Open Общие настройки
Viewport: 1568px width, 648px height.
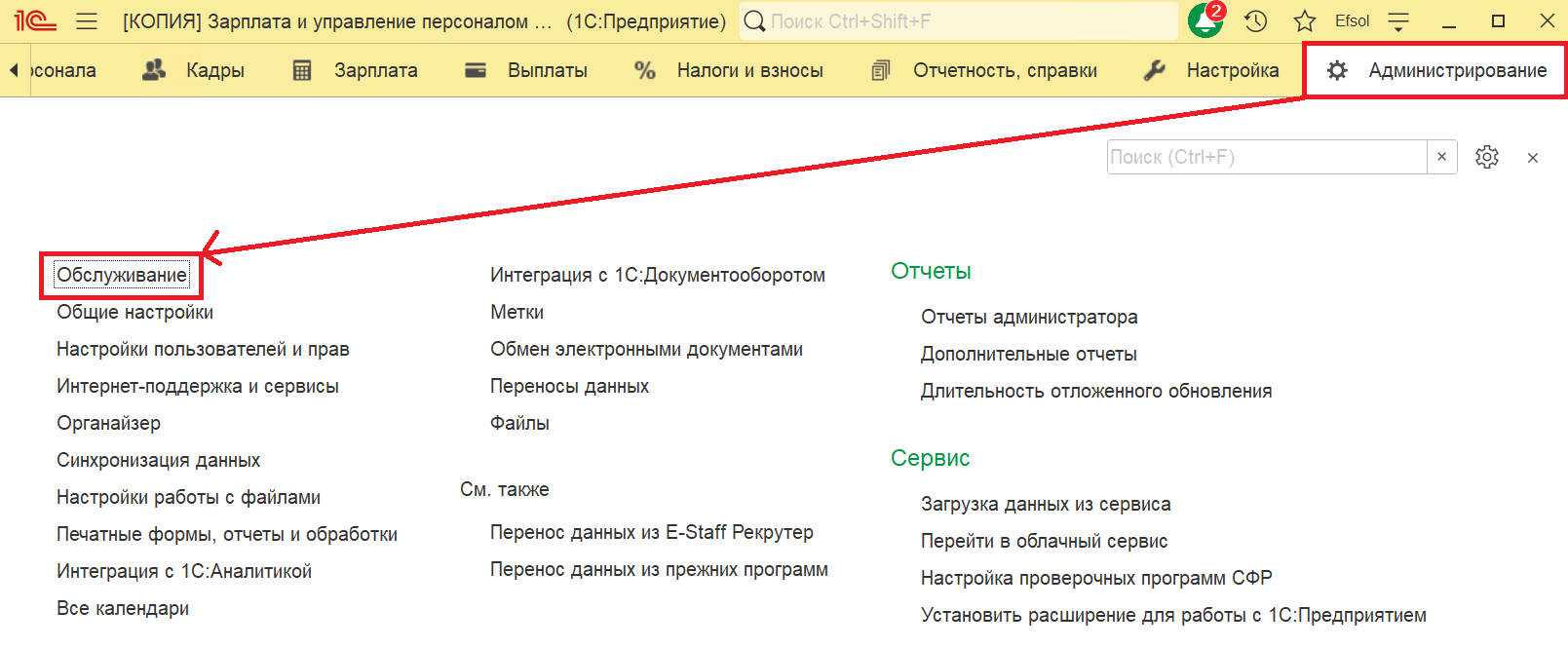[x=134, y=312]
